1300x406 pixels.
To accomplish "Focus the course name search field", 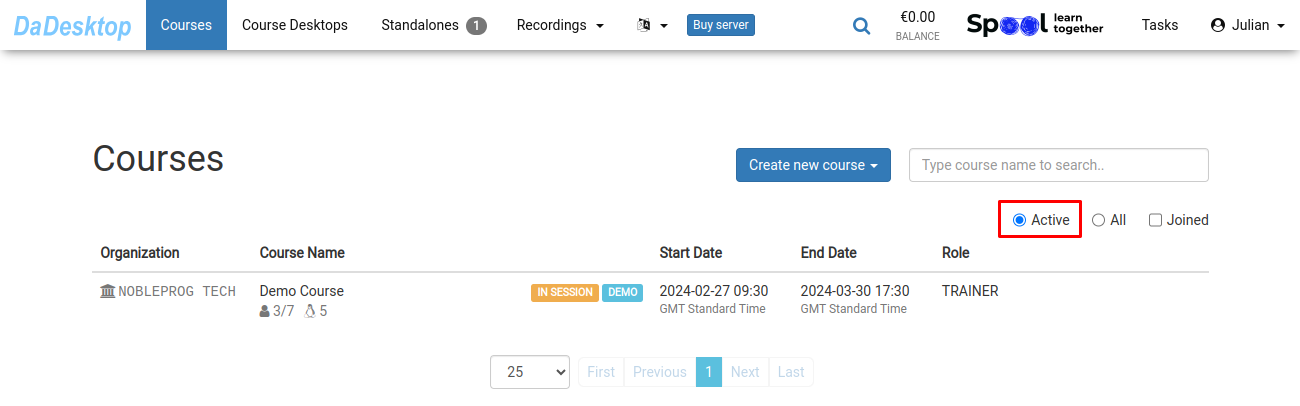I will pos(1059,165).
